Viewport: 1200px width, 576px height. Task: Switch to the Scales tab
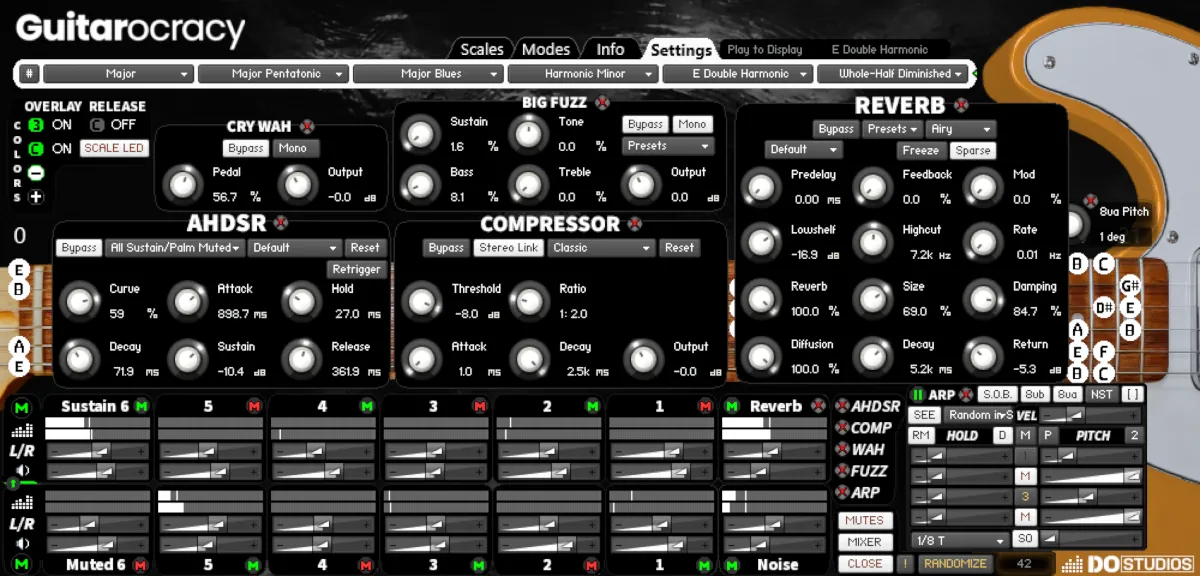(x=481, y=49)
